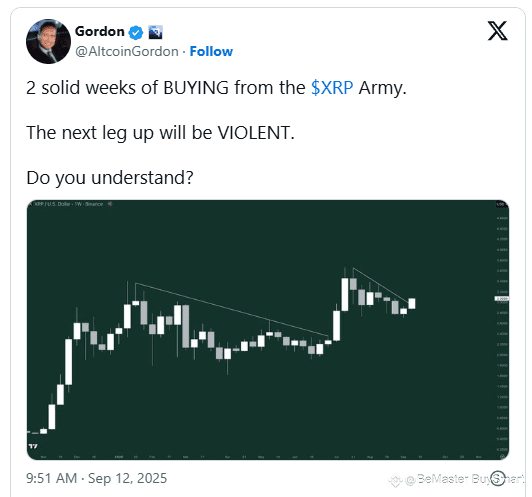Click the tallest white candle at the July peak
Screen dimensions: 532x497
pos(345,294)
